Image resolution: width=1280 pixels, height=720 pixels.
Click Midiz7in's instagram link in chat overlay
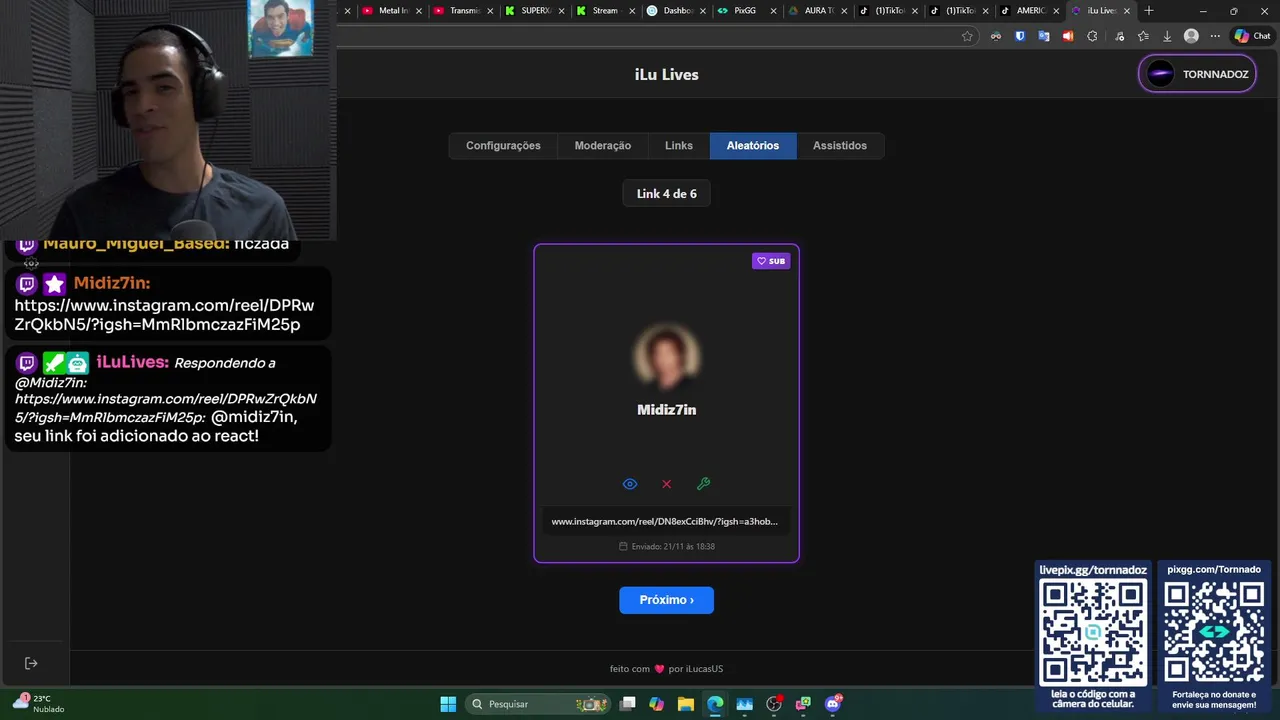[164, 315]
